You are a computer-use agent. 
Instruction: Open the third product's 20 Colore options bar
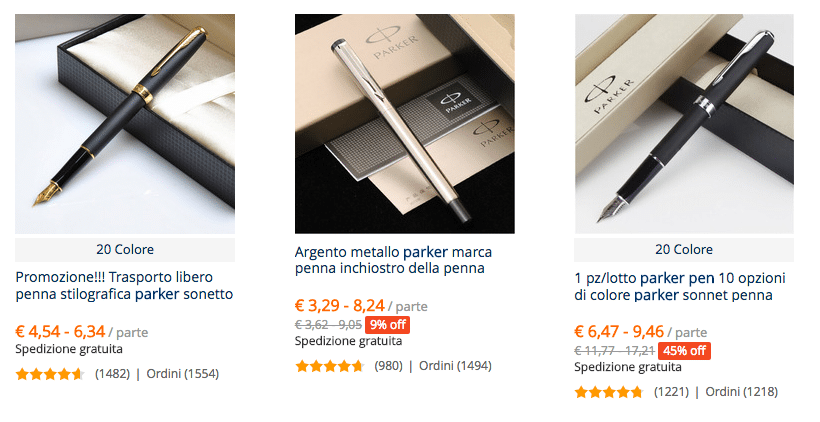pyautogui.click(x=684, y=249)
